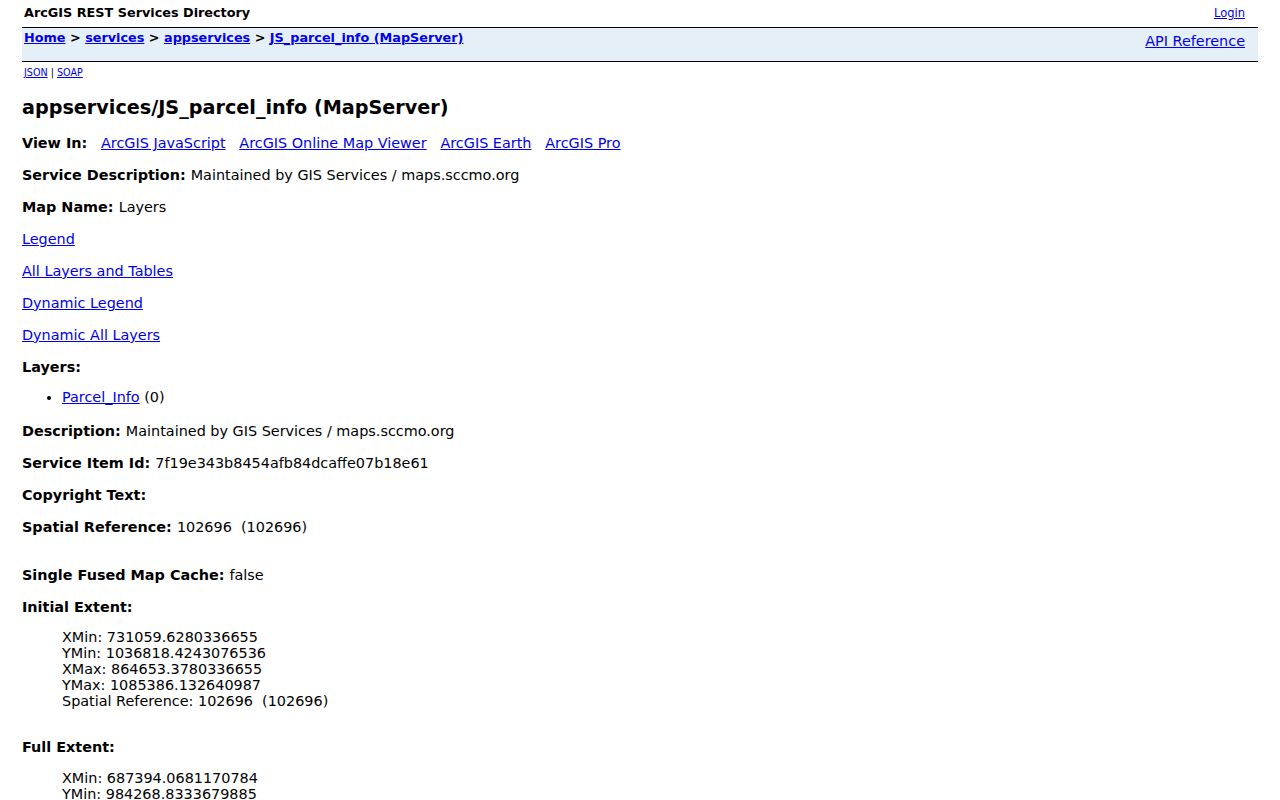View service in JSON format

pos(36,73)
